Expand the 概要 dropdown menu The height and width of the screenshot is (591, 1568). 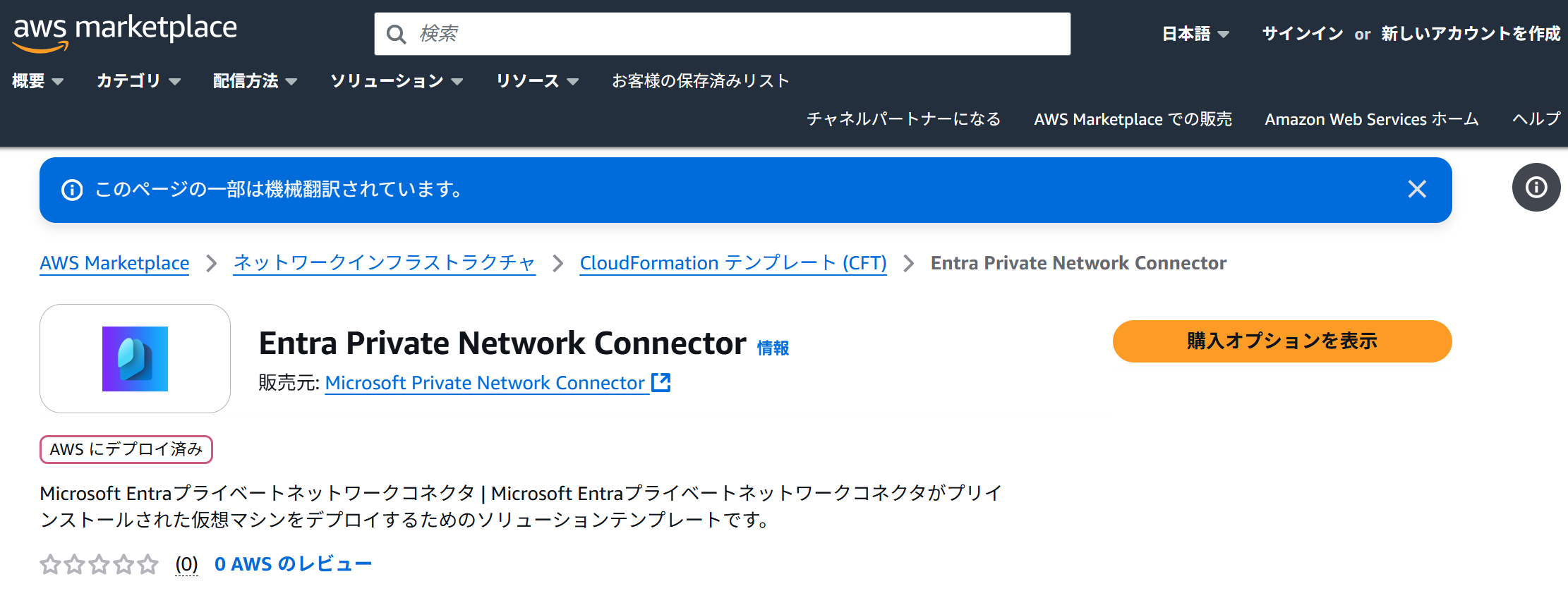pos(38,81)
